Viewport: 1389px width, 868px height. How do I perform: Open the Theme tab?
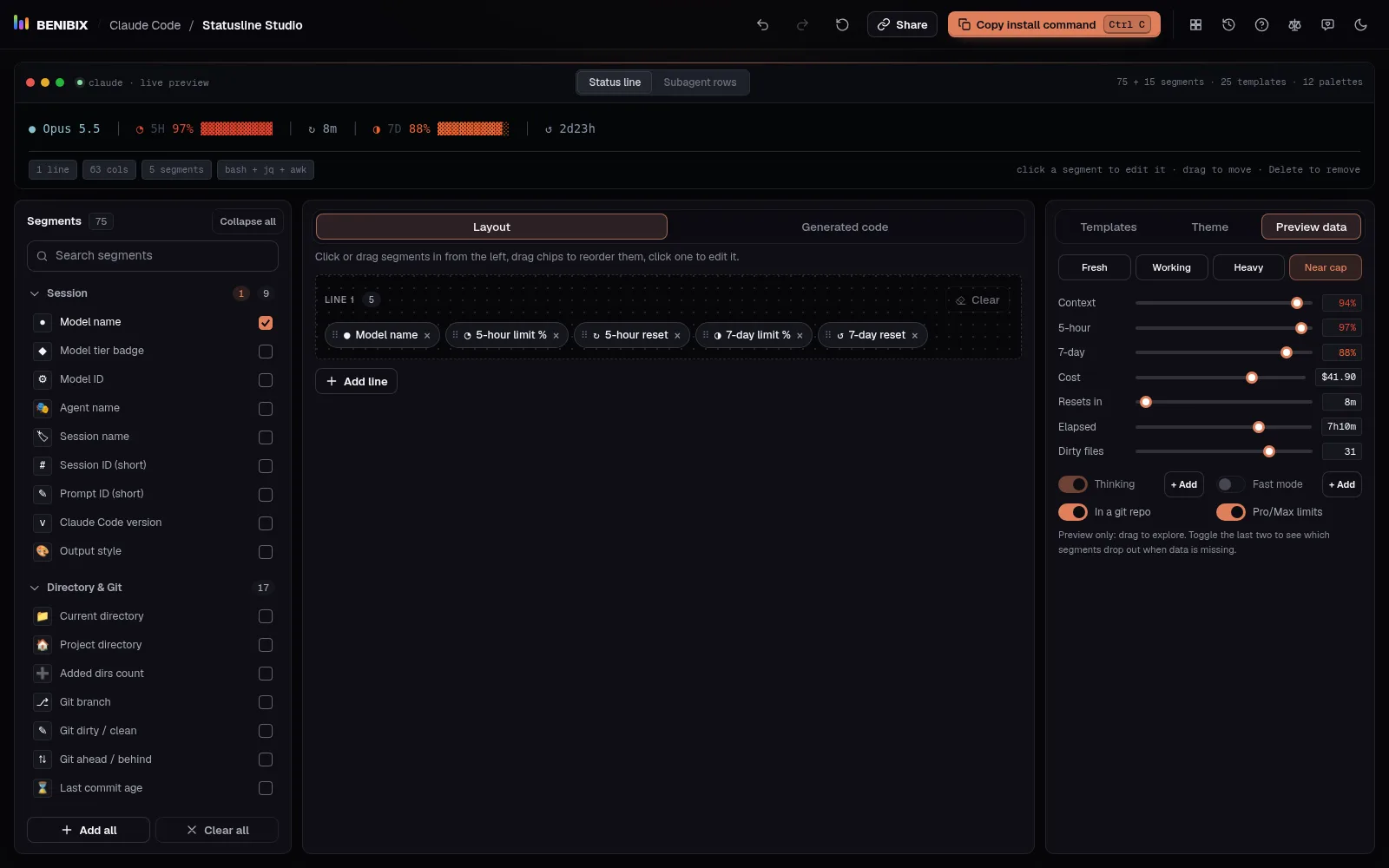1209,227
